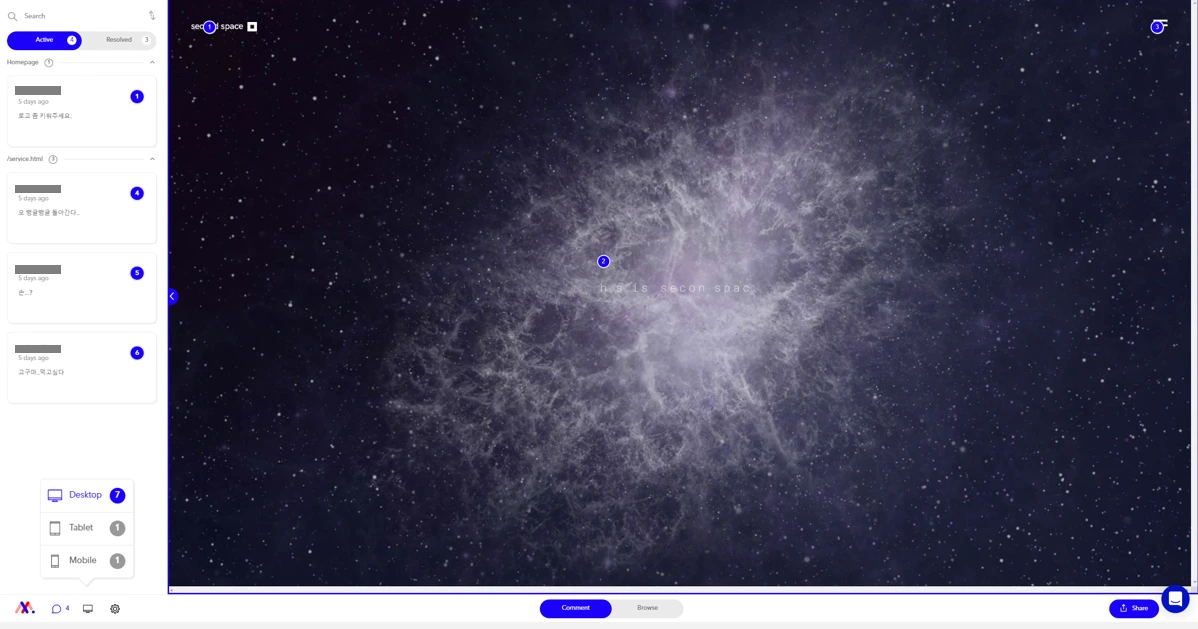The image size is (1198, 629).
Task: Click the blue badge numbered 4 in comment list
Action: click(137, 193)
